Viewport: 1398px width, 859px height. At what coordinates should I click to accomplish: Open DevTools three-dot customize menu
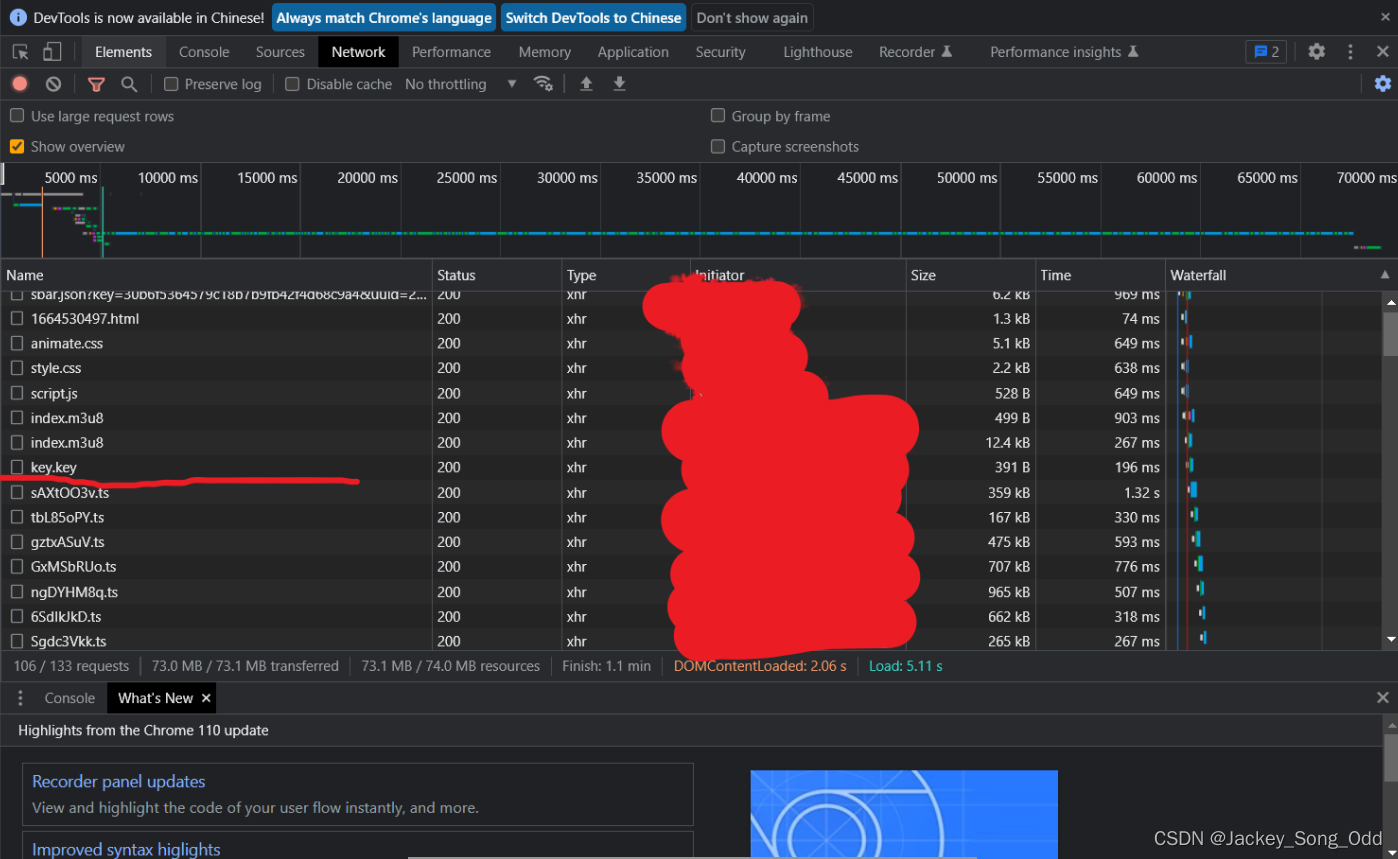tap(1350, 52)
